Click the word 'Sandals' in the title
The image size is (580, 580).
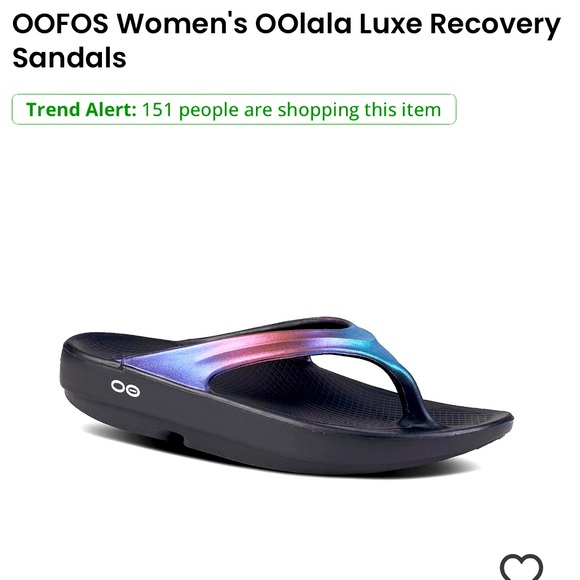(69, 58)
